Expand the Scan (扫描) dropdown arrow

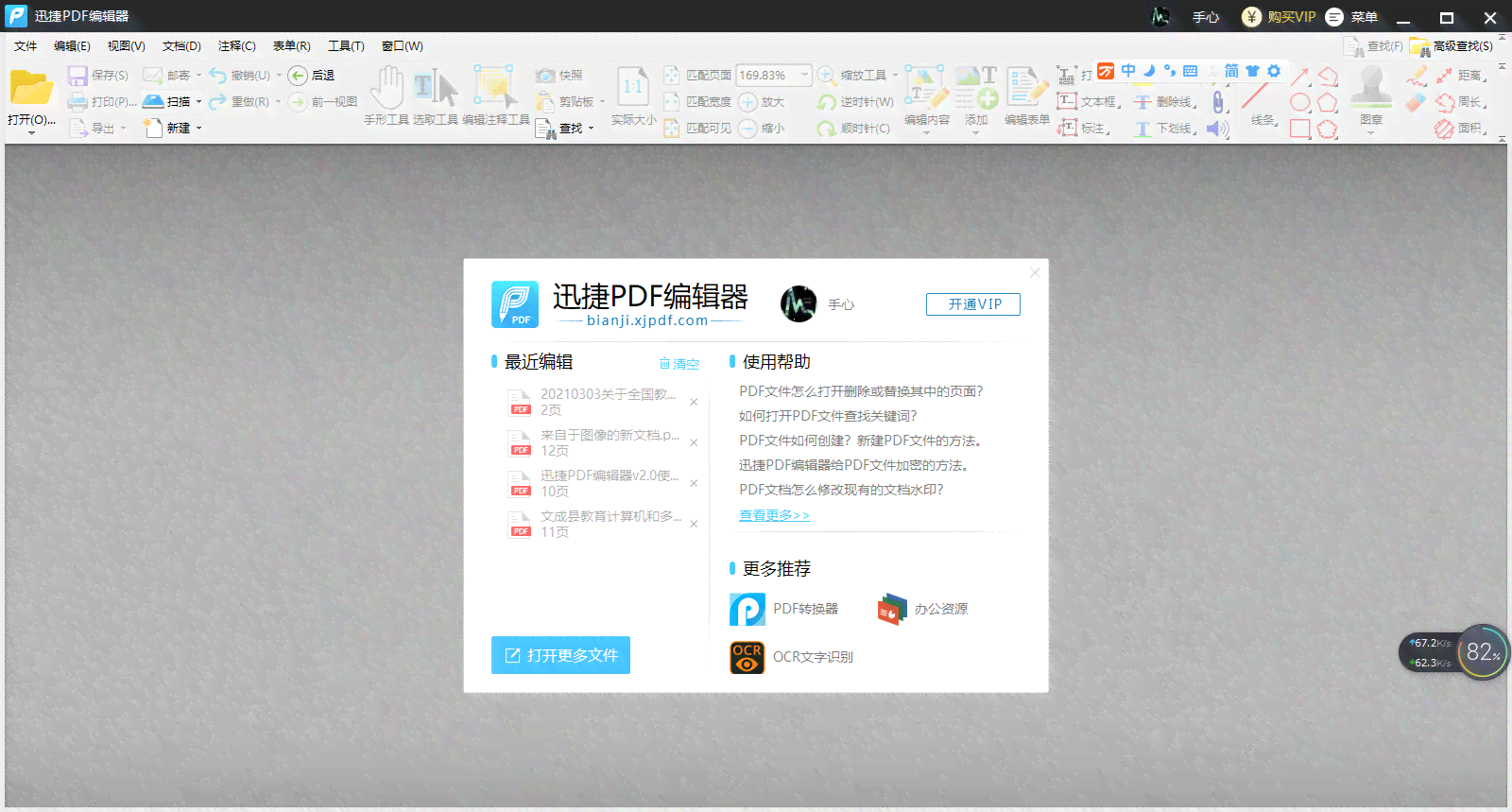[198, 102]
